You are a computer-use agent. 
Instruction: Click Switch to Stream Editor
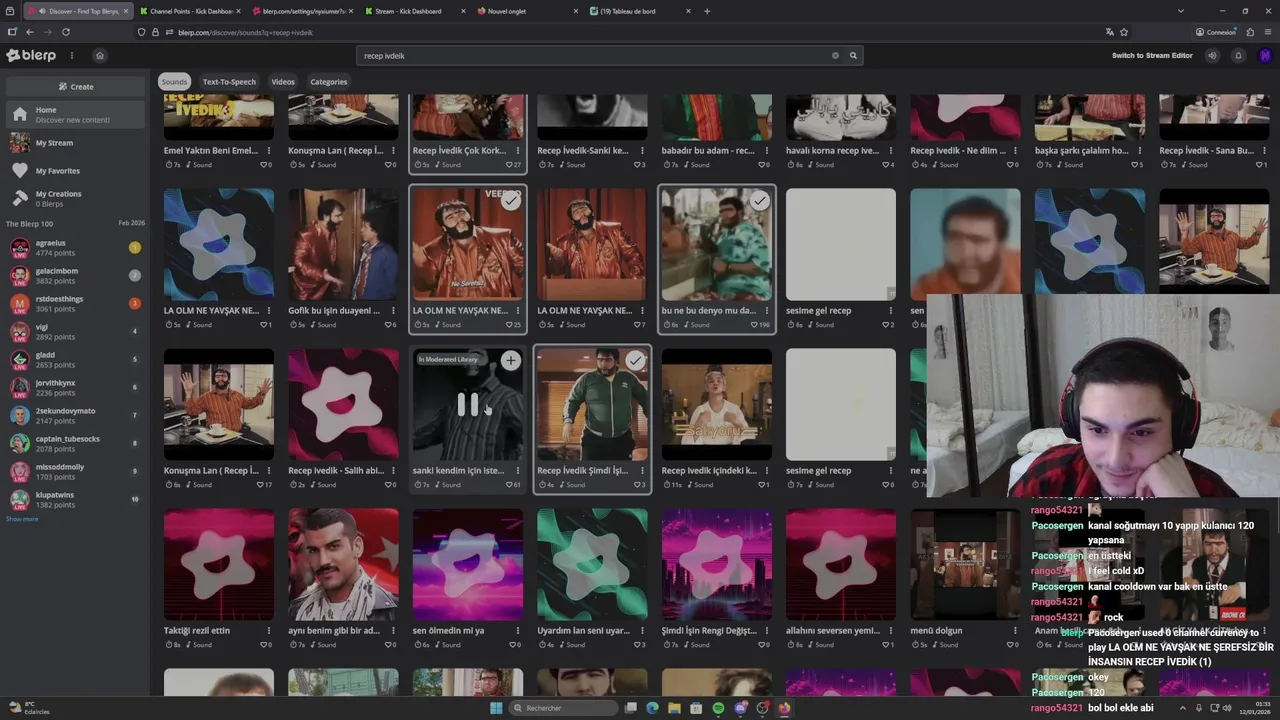pos(1152,56)
